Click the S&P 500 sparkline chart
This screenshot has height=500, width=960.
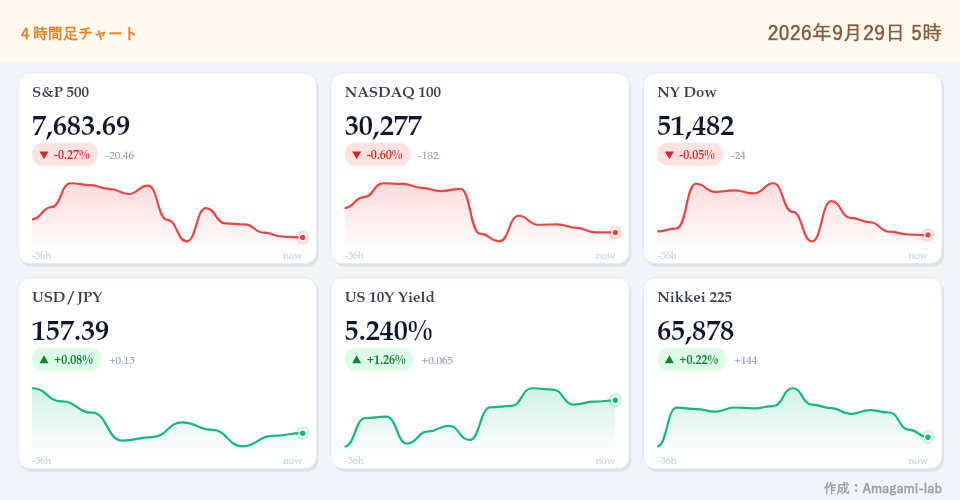pos(170,212)
